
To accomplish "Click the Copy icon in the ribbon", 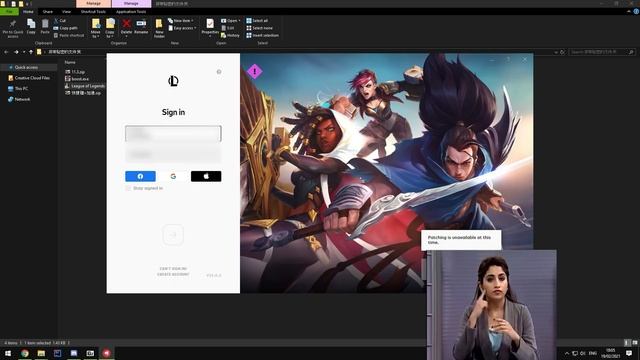I will (x=31, y=24).
